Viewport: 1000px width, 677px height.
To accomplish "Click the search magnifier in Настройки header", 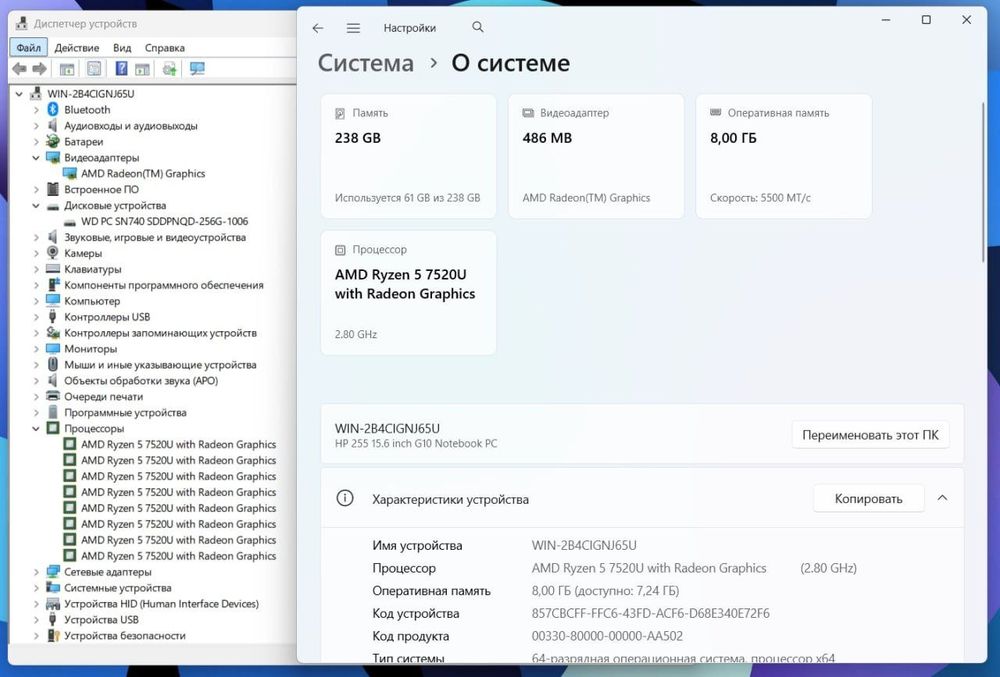I will click(x=478, y=27).
